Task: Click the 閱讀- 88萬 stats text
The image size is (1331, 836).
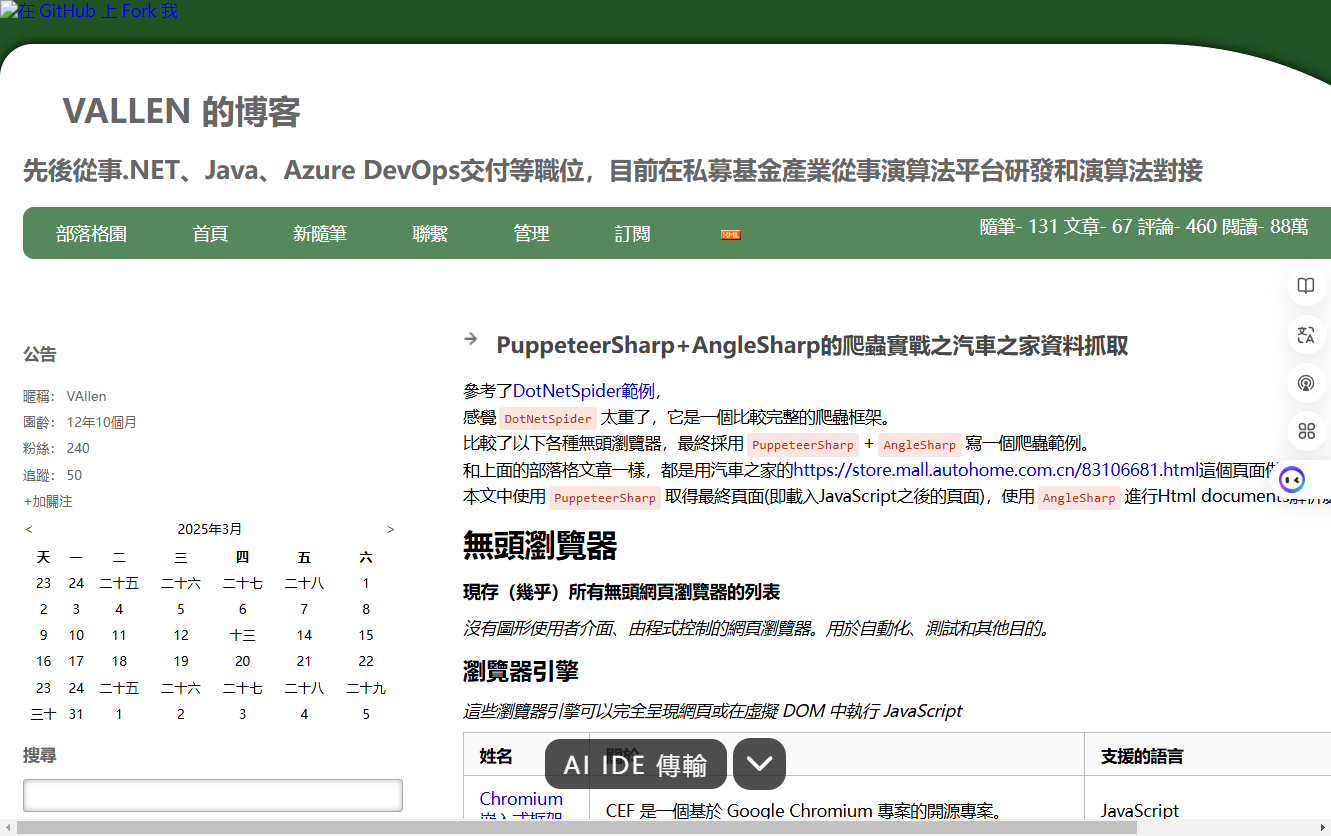Action: (1264, 226)
